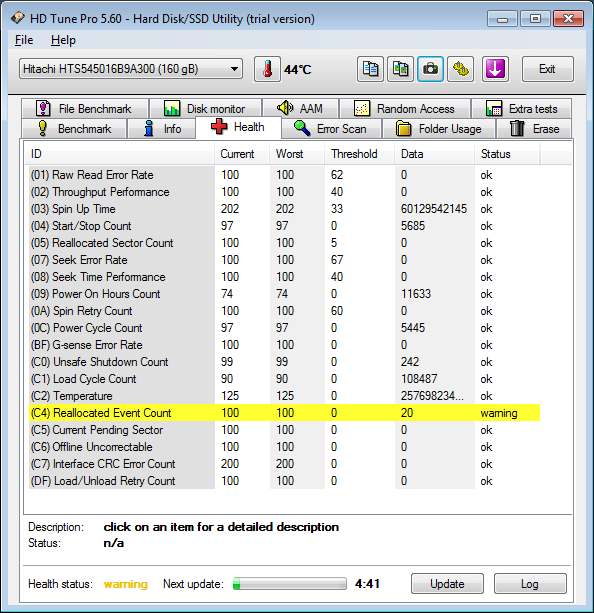Click the Log button

(x=530, y=584)
